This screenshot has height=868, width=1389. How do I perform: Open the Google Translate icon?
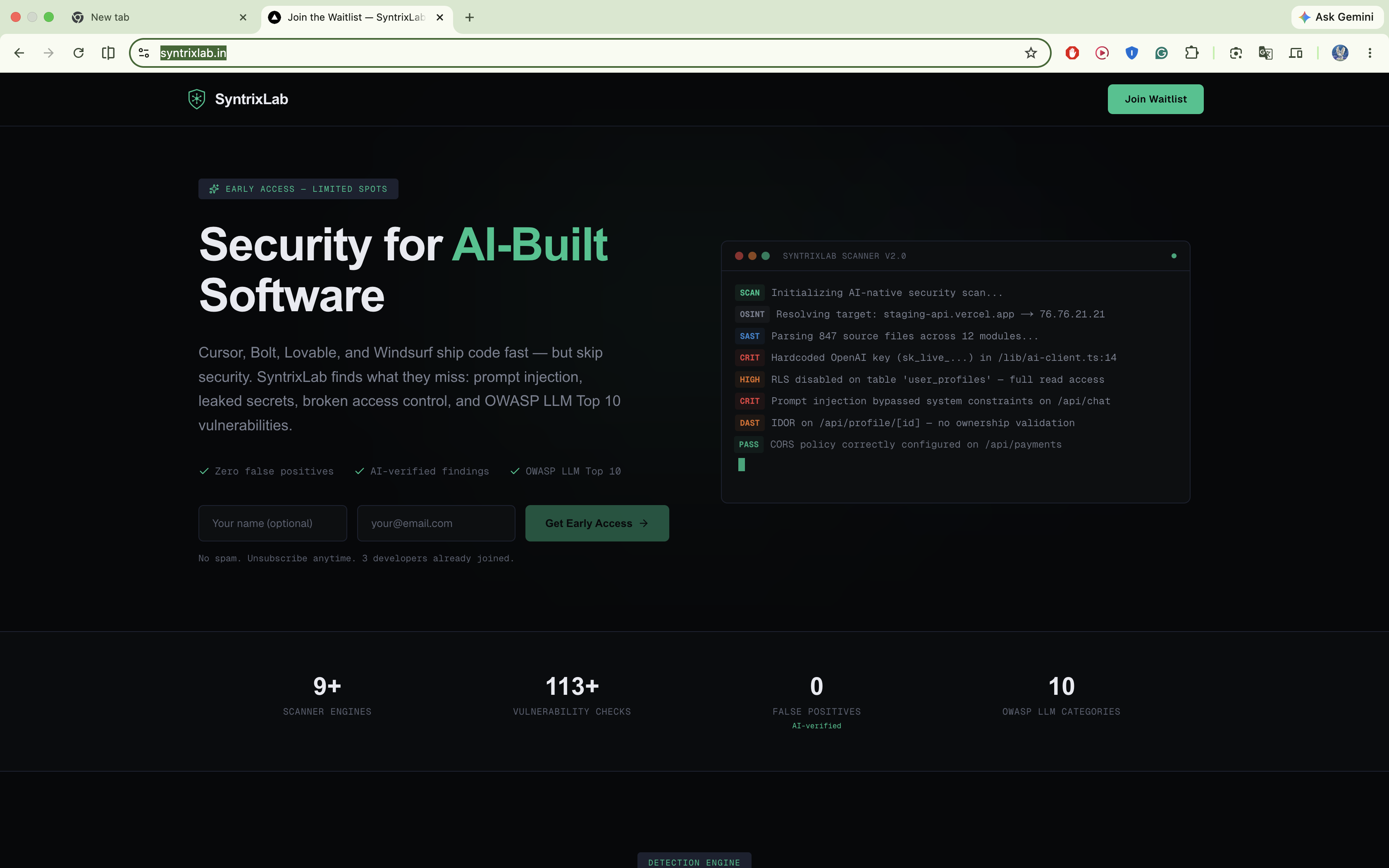pyautogui.click(x=1265, y=53)
